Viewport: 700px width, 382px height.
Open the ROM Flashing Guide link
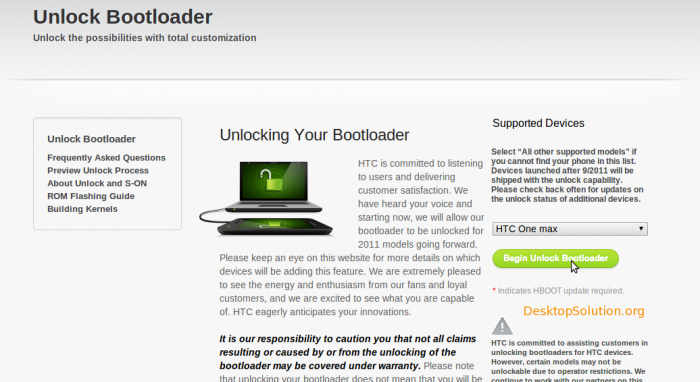[91, 196]
